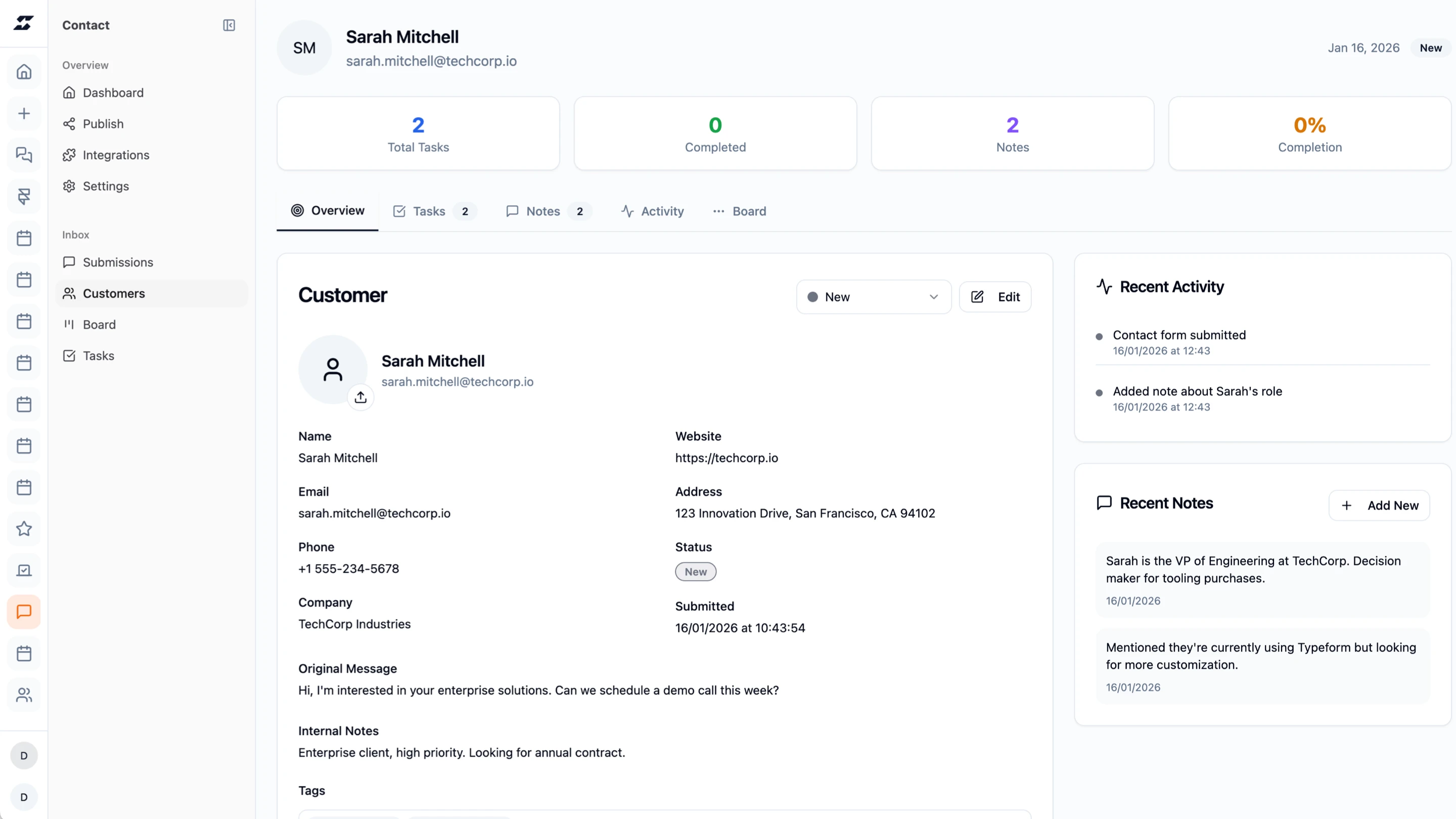The width and height of the screenshot is (1456, 819).
Task: Click Add New note button
Action: [x=1379, y=506]
